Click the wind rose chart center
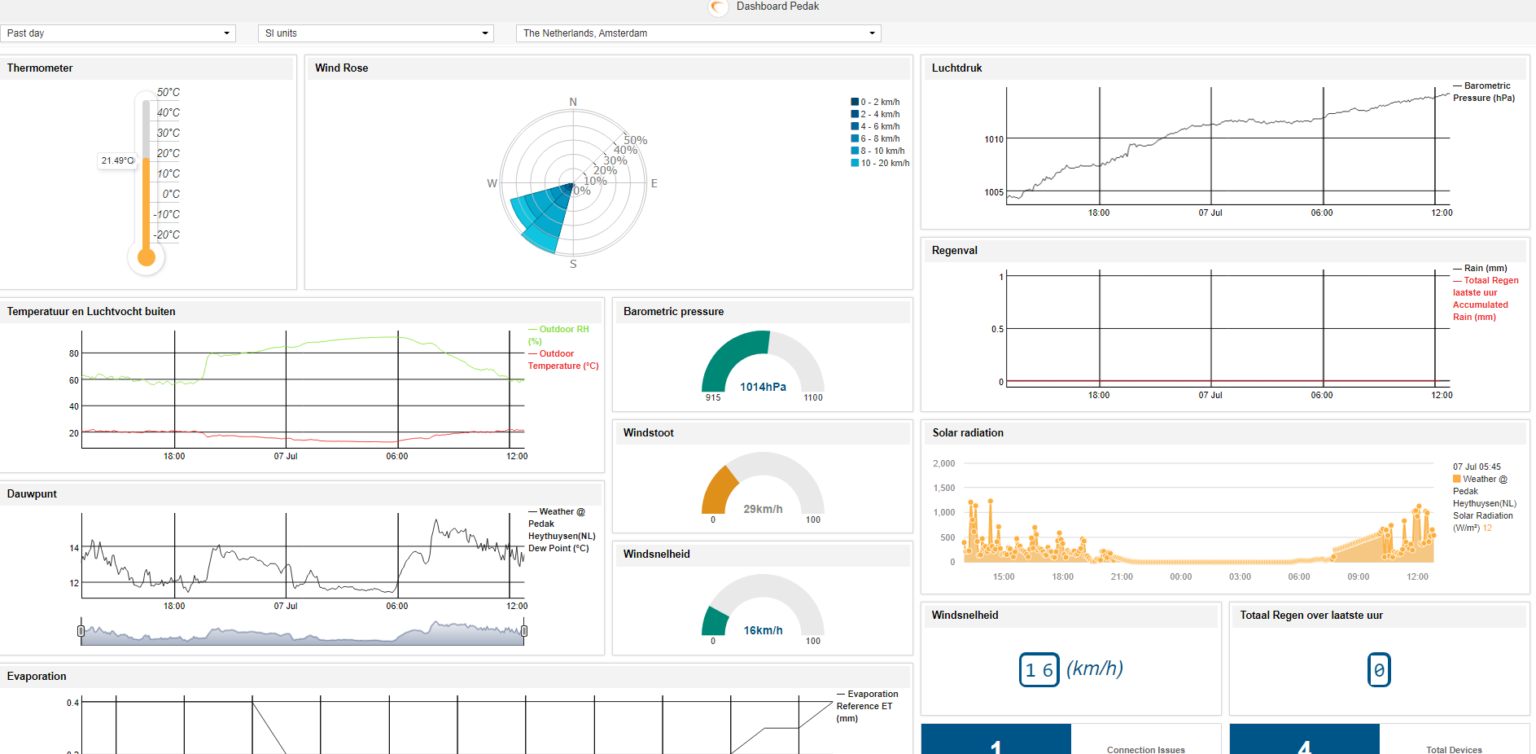 [573, 184]
